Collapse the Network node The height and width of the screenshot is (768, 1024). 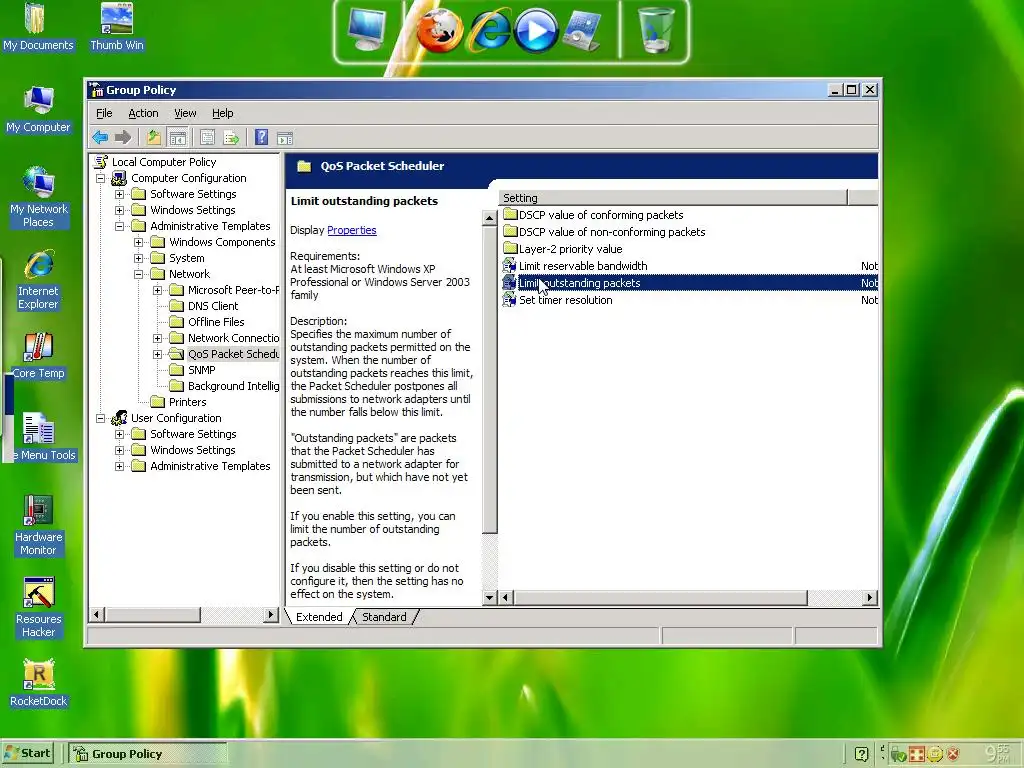[x=138, y=274]
